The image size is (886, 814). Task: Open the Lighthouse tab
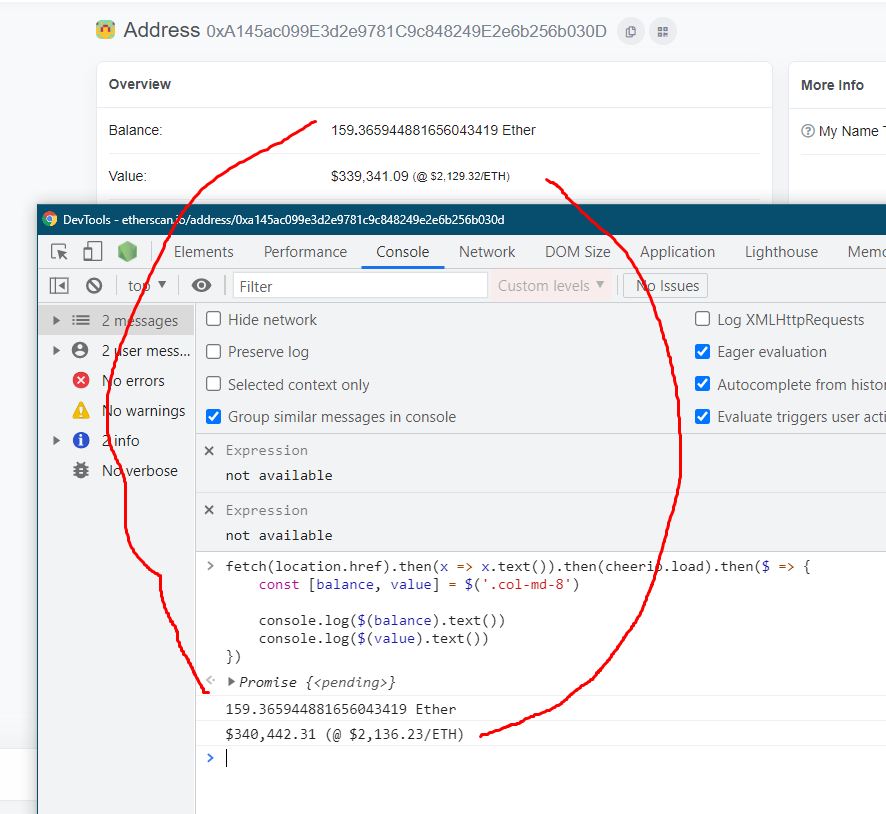pyautogui.click(x=781, y=251)
